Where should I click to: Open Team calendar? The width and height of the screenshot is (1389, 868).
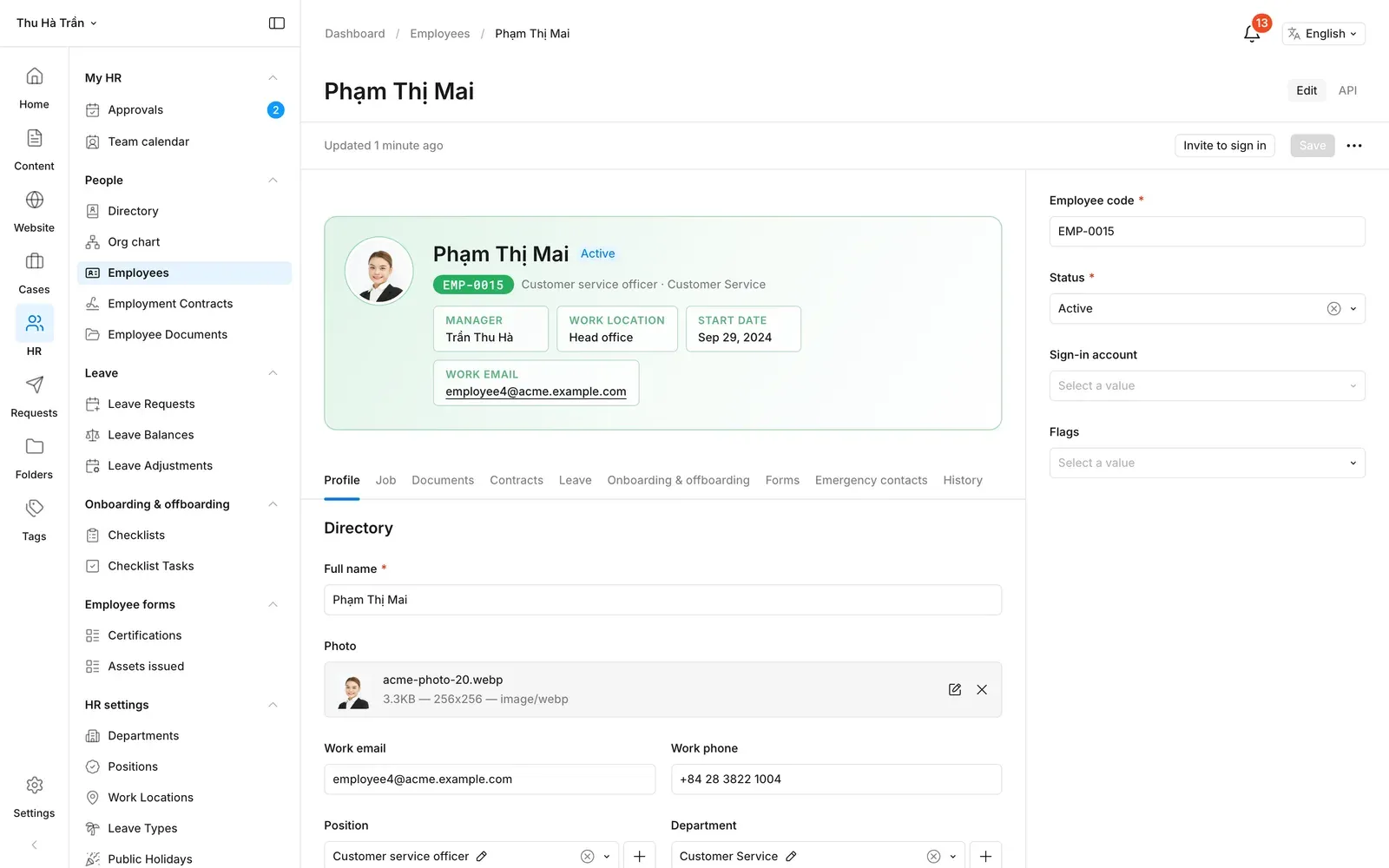click(184, 141)
